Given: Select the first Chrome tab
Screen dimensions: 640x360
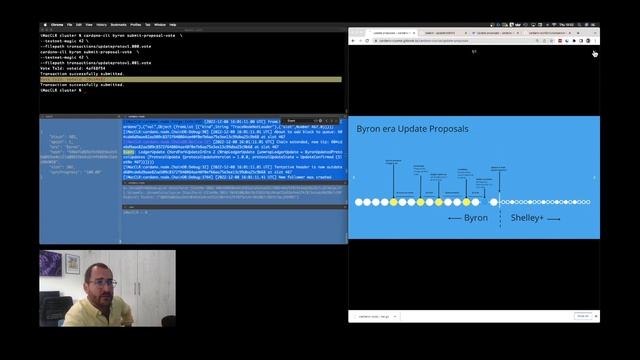Looking at the screenshot, I should click(391, 33).
